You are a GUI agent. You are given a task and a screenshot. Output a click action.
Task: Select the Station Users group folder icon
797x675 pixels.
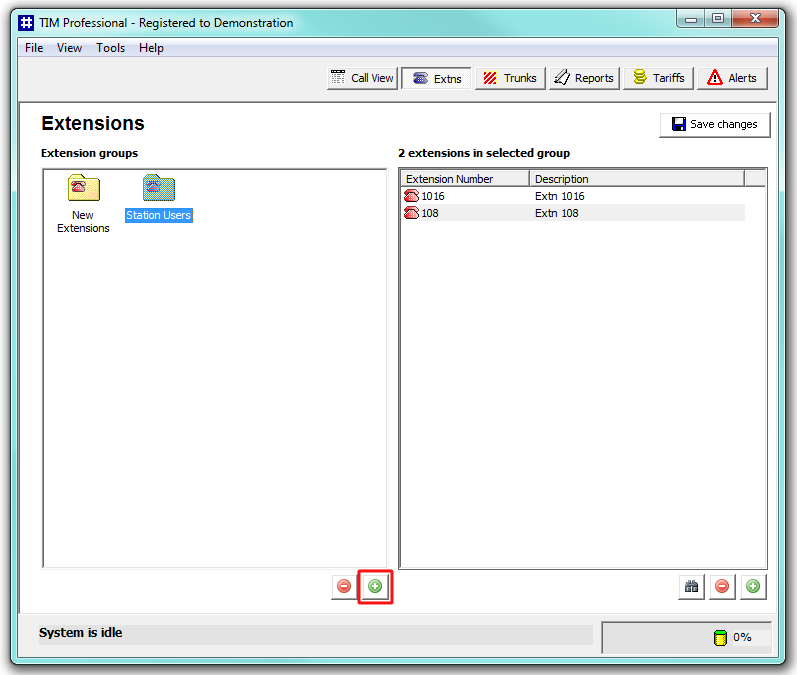[x=159, y=188]
